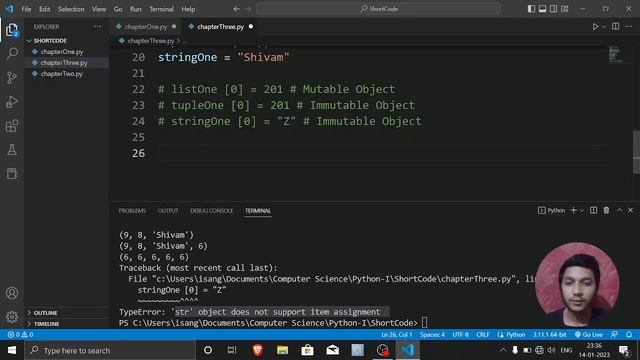Image resolution: width=640 pixels, height=360 pixels.
Task: Open the Manage gear icon
Action: (x=12, y=316)
